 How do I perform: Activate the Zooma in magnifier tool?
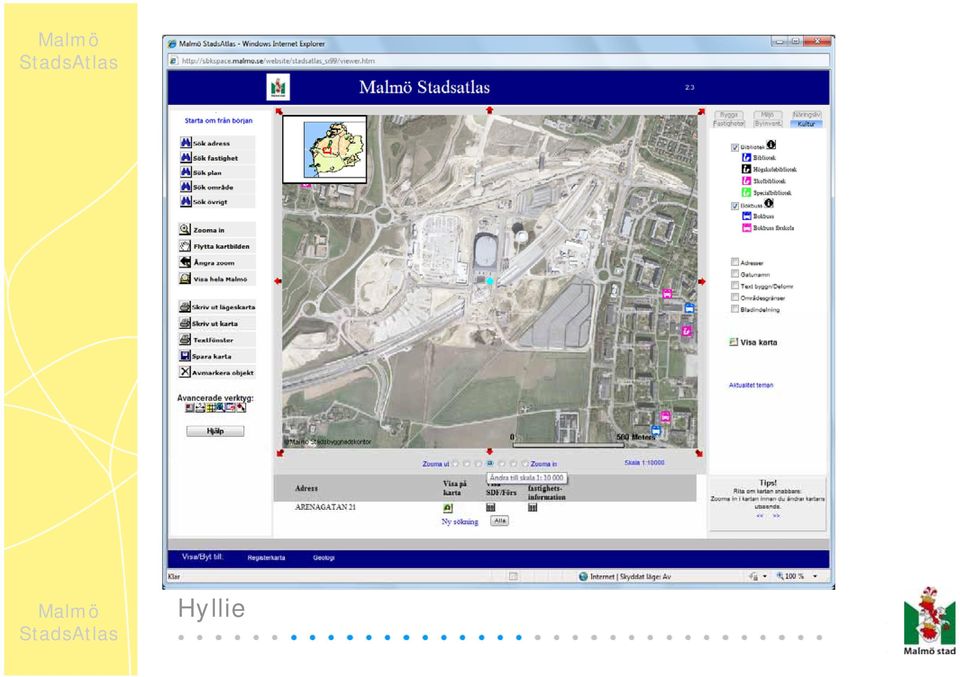coord(217,230)
